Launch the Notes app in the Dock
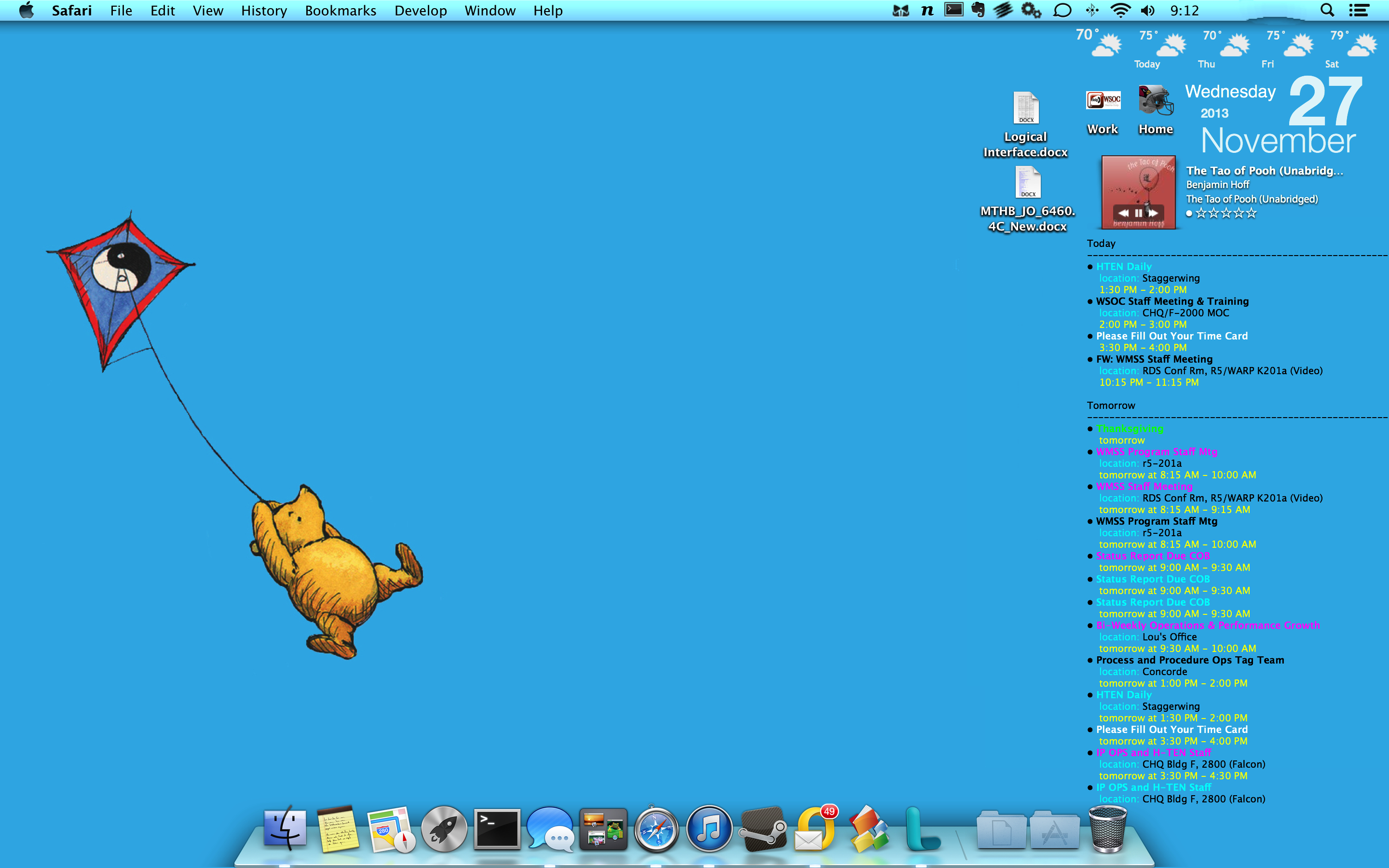The image size is (1389, 868). (338, 828)
